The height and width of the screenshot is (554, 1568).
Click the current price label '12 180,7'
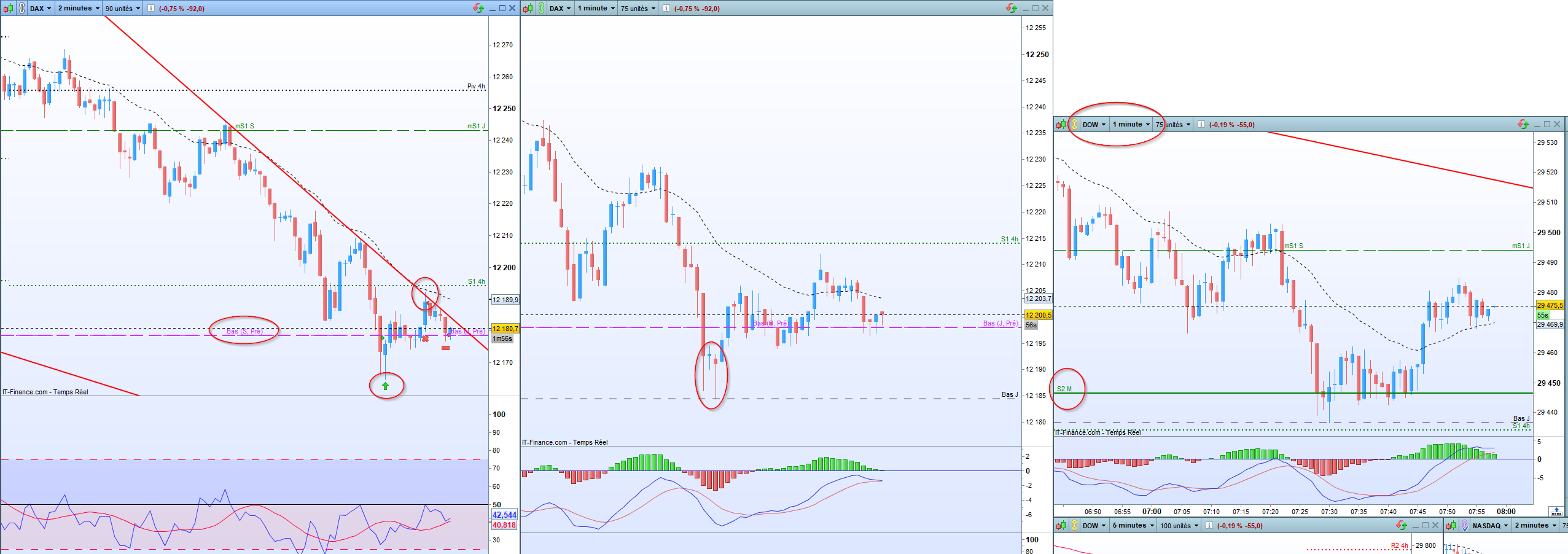(x=505, y=329)
